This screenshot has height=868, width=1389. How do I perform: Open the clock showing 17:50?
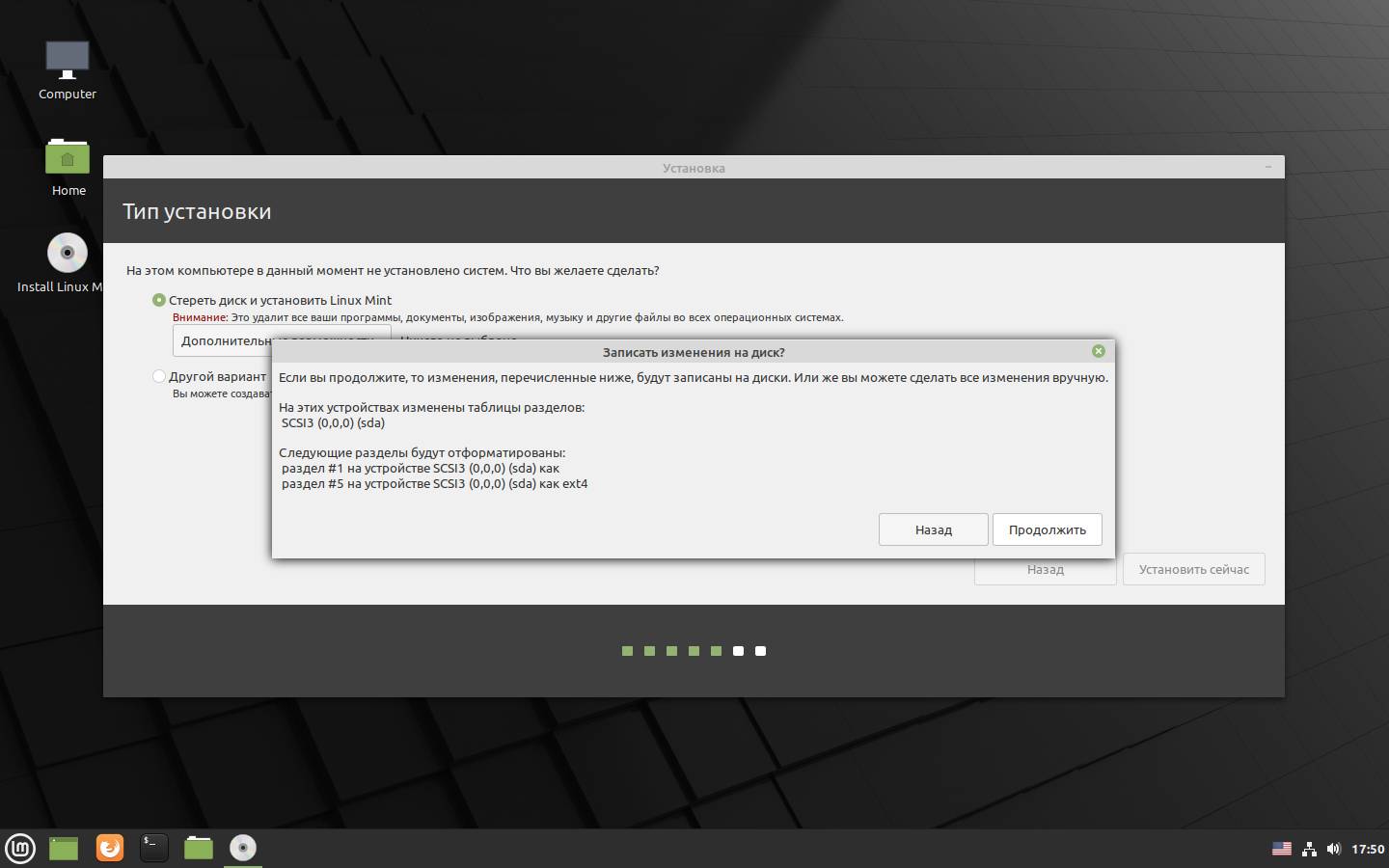tap(1368, 849)
